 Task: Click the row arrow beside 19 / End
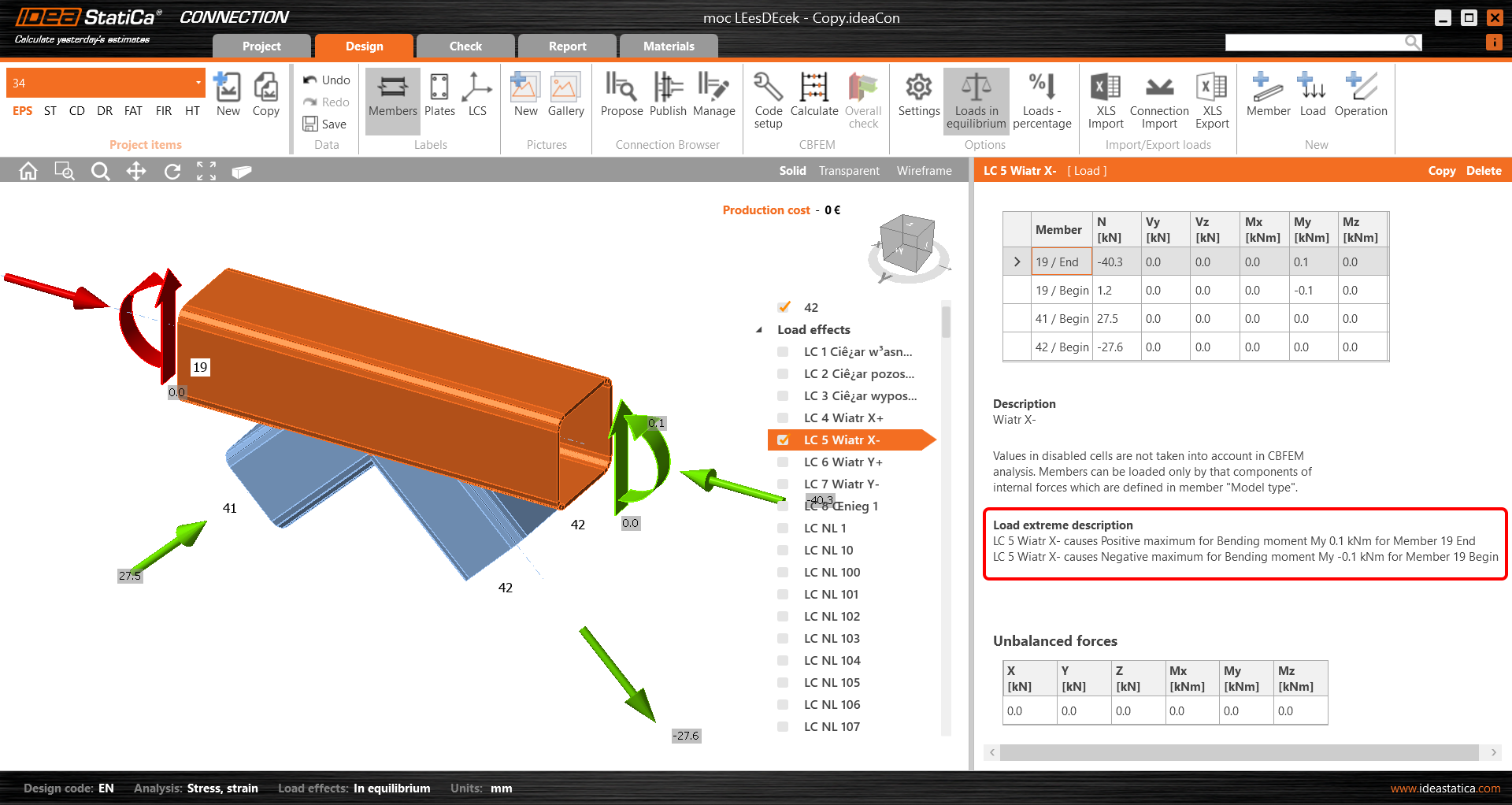pos(1017,262)
